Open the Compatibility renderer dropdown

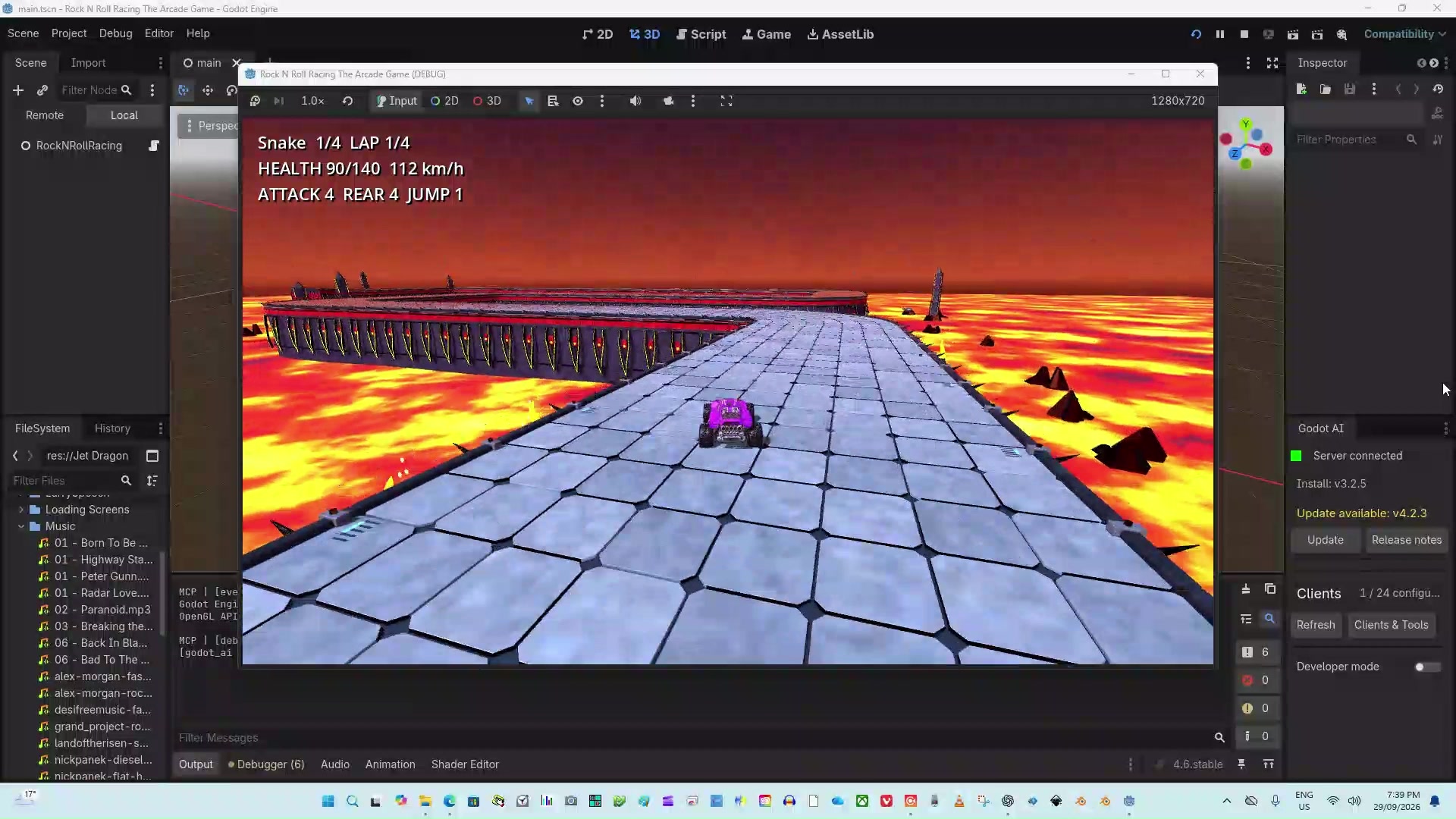(x=1404, y=34)
